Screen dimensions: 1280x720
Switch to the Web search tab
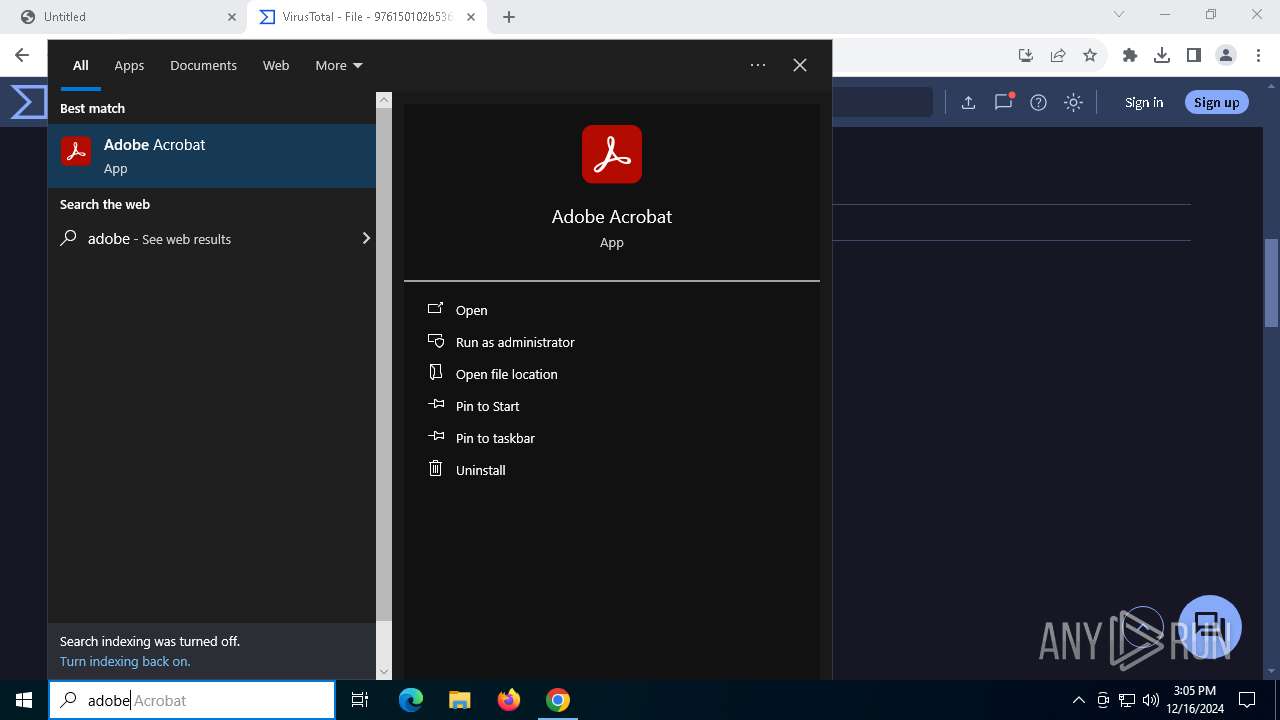click(x=276, y=65)
